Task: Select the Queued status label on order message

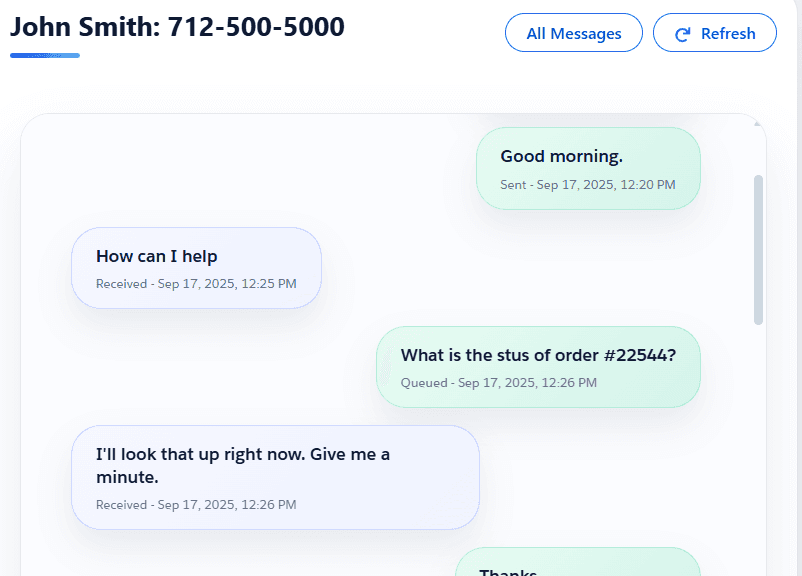Action: (x=424, y=382)
